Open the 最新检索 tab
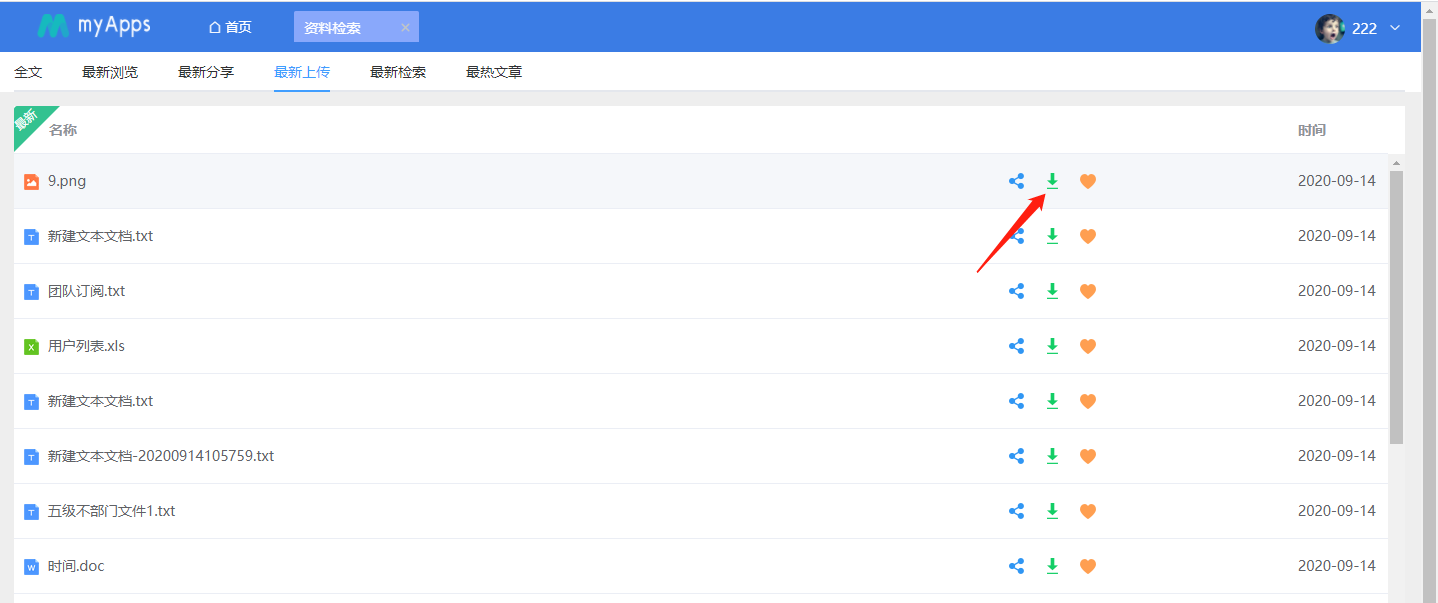The image size is (1438, 603). coord(398,72)
